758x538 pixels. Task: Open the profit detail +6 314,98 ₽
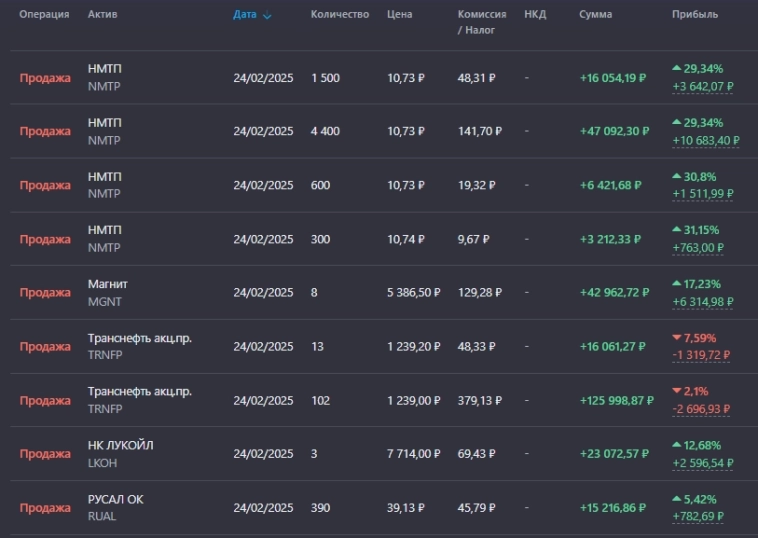click(x=703, y=302)
